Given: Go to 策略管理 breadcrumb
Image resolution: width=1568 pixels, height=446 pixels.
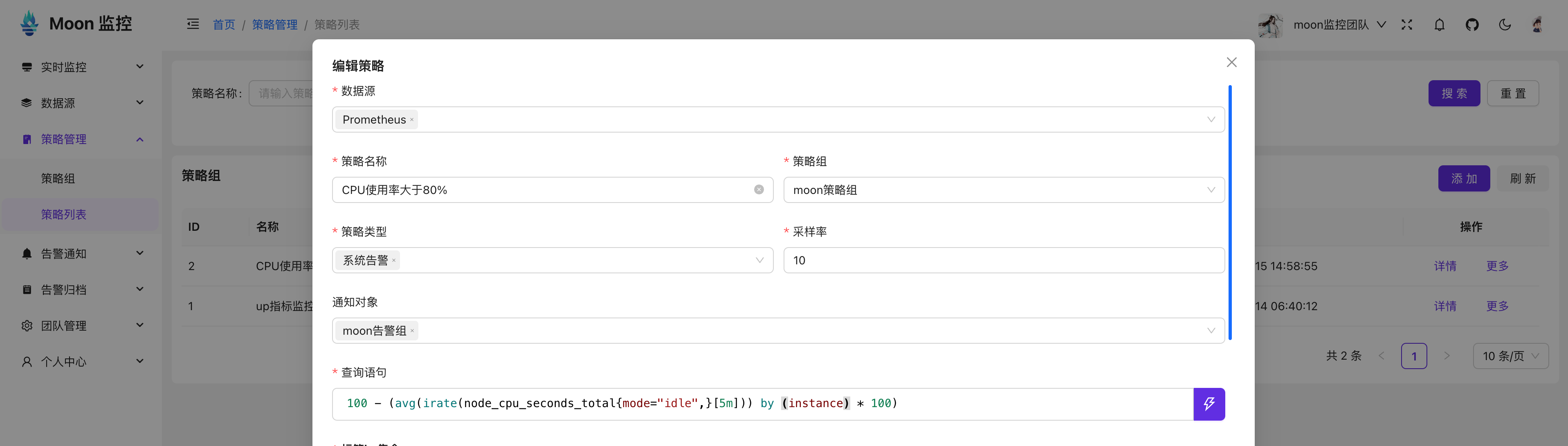Looking at the screenshot, I should coord(274,25).
